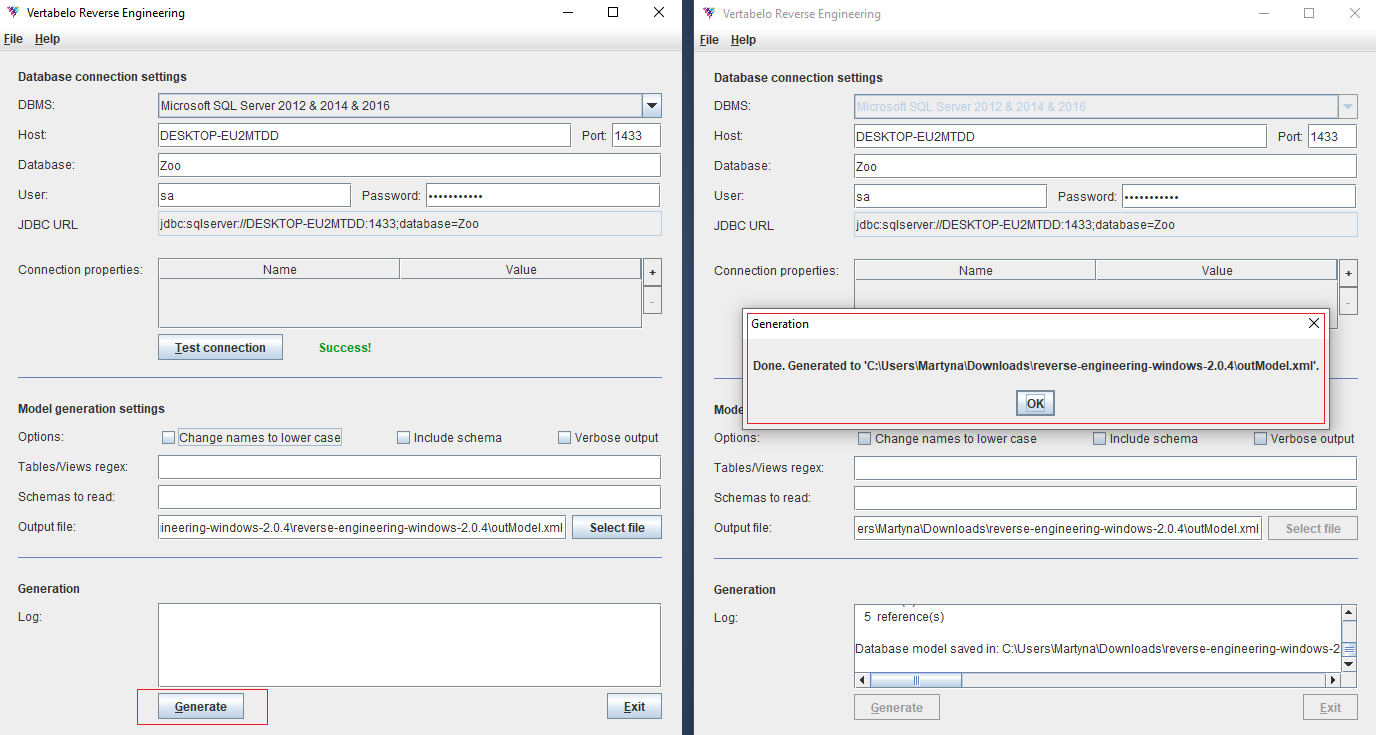Image resolution: width=1376 pixels, height=735 pixels.
Task: Click the log vertical scrollbar thumb in right window
Action: point(1348,648)
